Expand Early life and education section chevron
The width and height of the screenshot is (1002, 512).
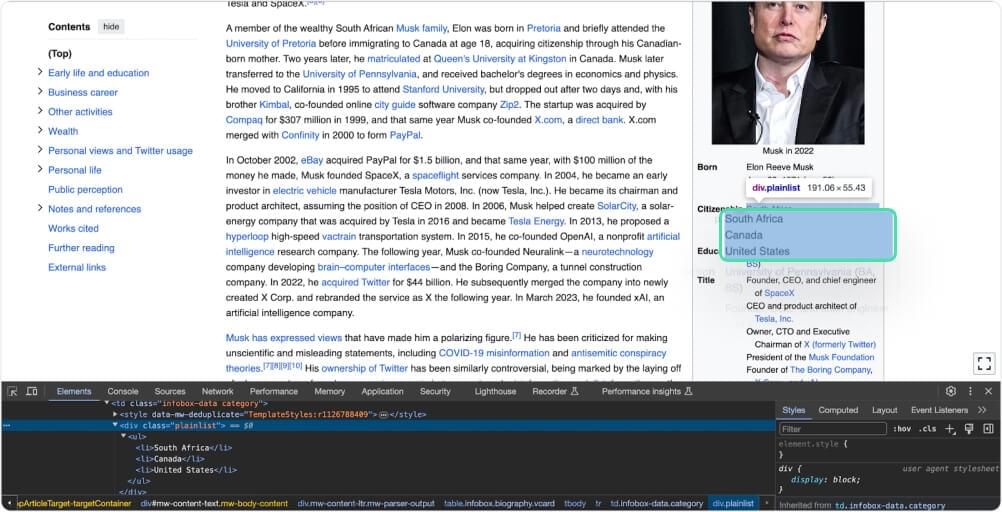point(40,73)
